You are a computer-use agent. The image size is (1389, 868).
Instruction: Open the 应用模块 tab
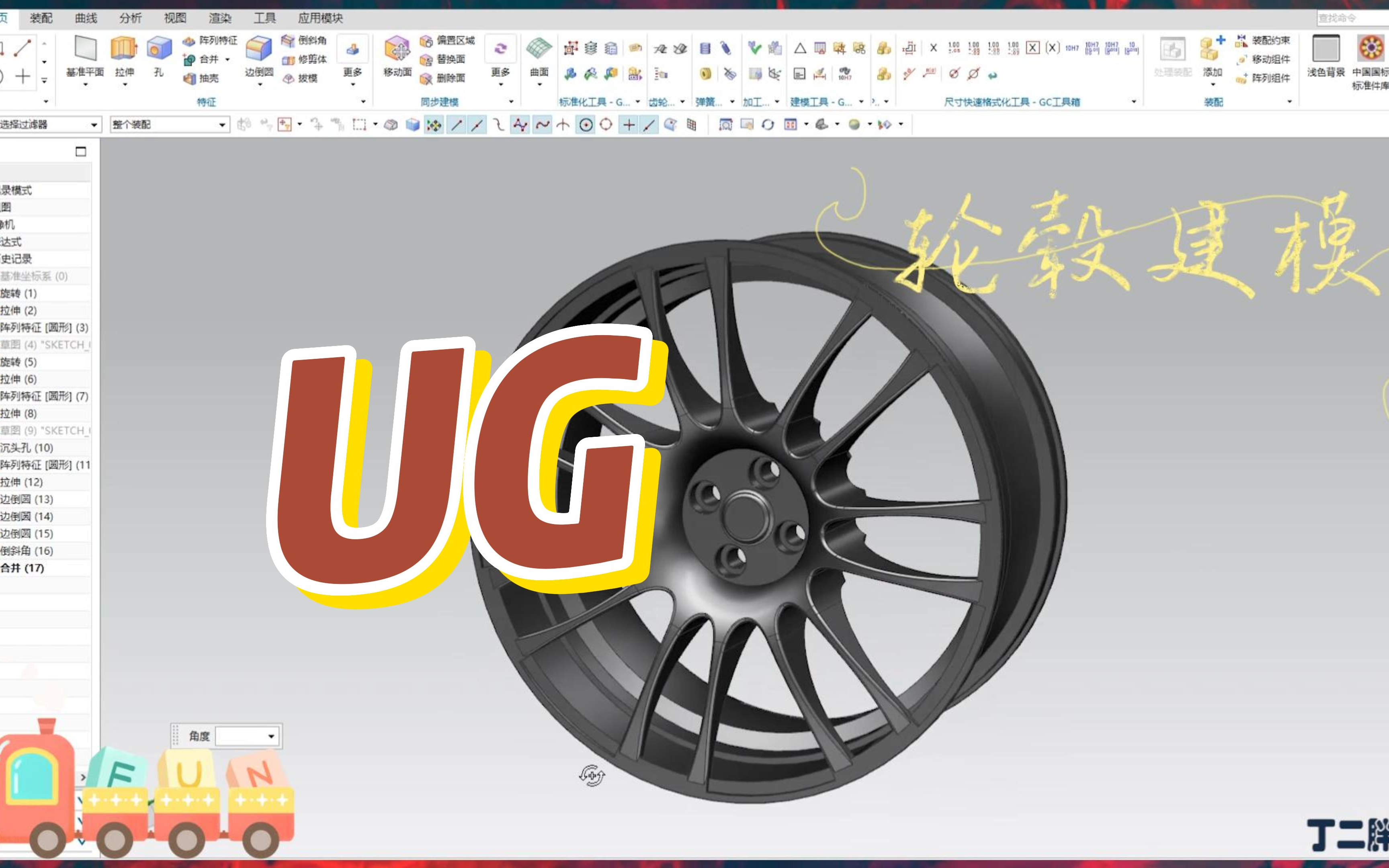(x=320, y=18)
